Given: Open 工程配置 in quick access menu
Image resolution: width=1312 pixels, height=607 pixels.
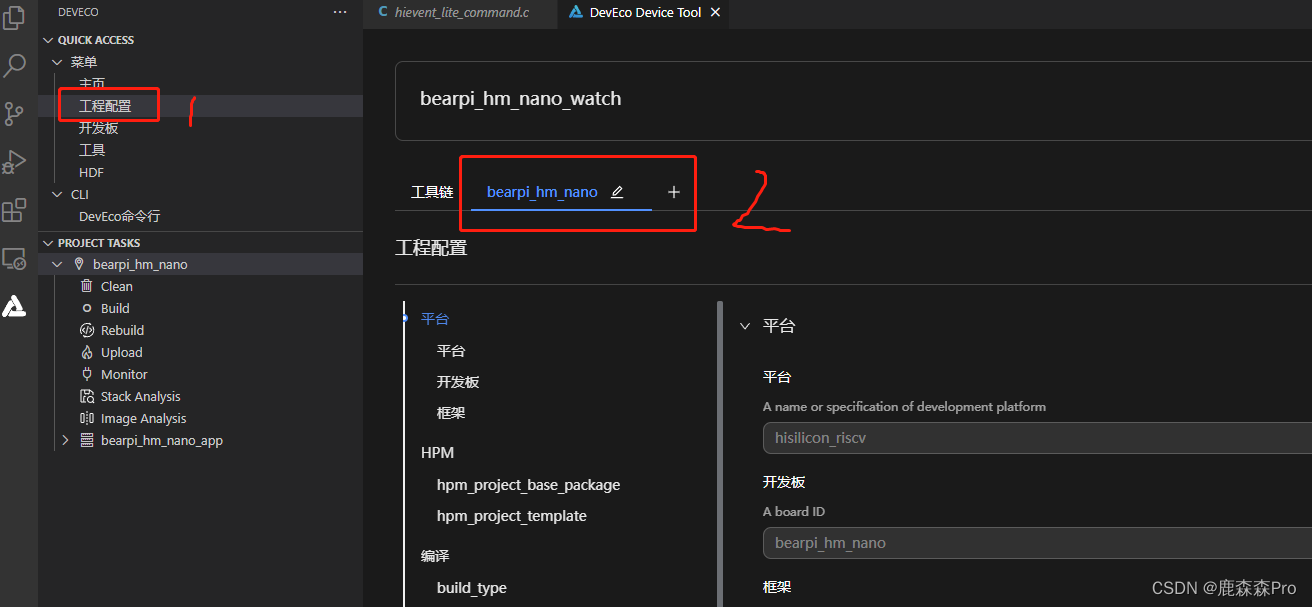Looking at the screenshot, I should coord(105,106).
